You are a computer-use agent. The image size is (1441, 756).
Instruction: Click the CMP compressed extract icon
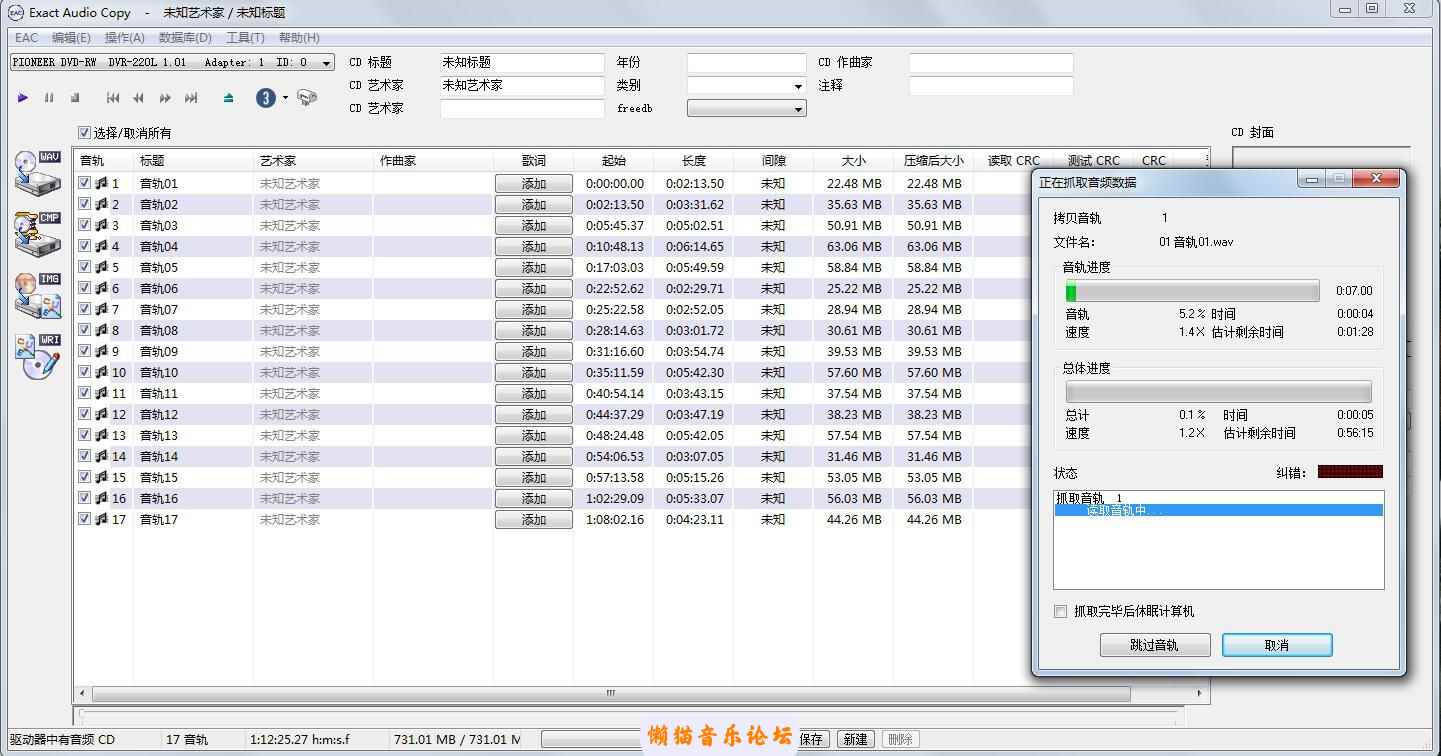pyautogui.click(x=38, y=233)
